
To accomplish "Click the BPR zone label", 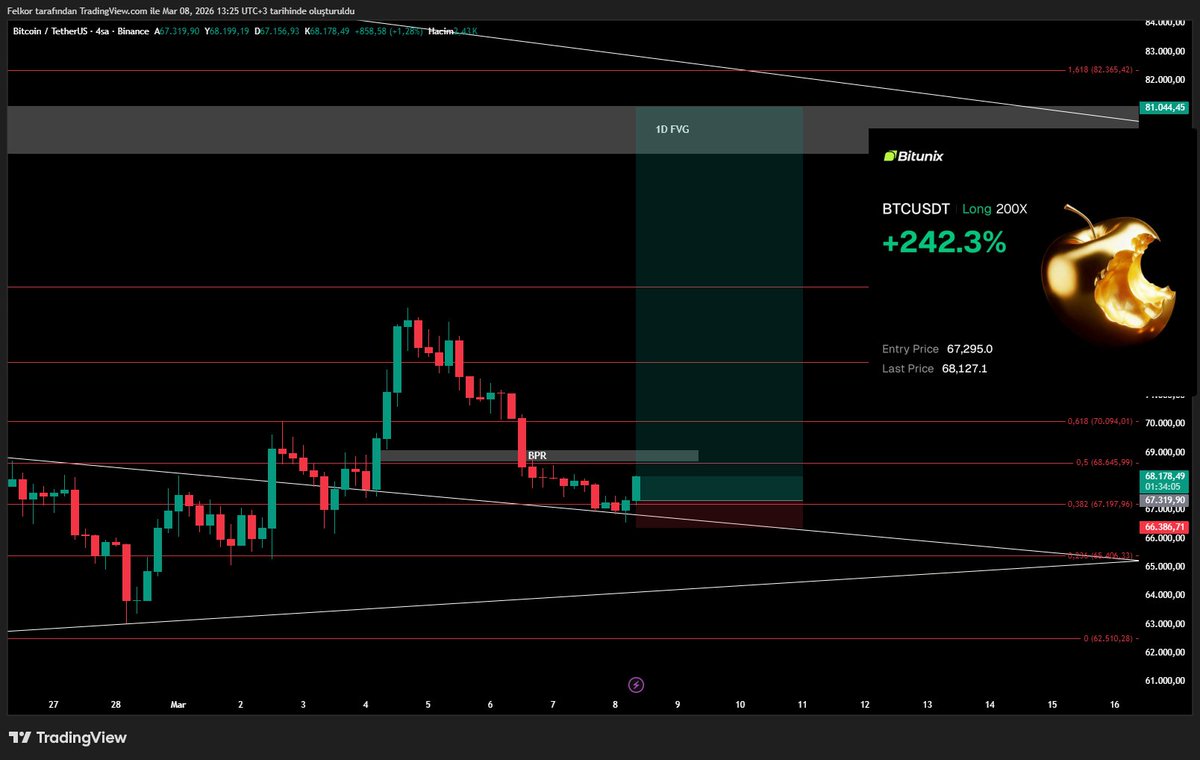I will (x=537, y=456).
